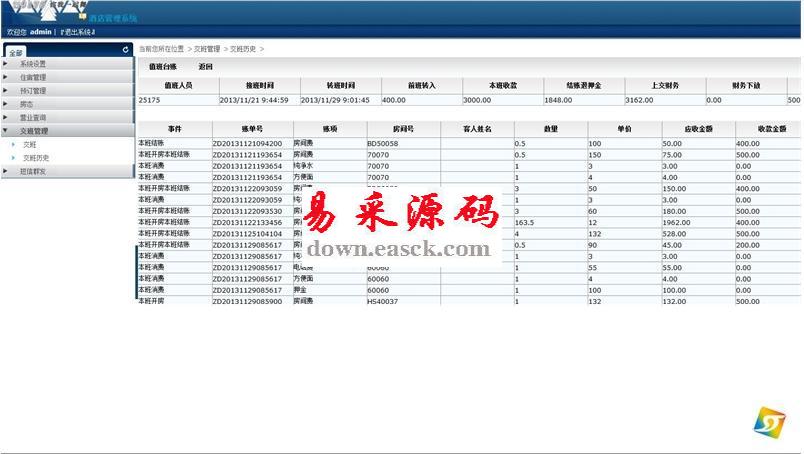Click the arrow icon beside 交班 submenu
804x454 pixels.
[x=14, y=144]
